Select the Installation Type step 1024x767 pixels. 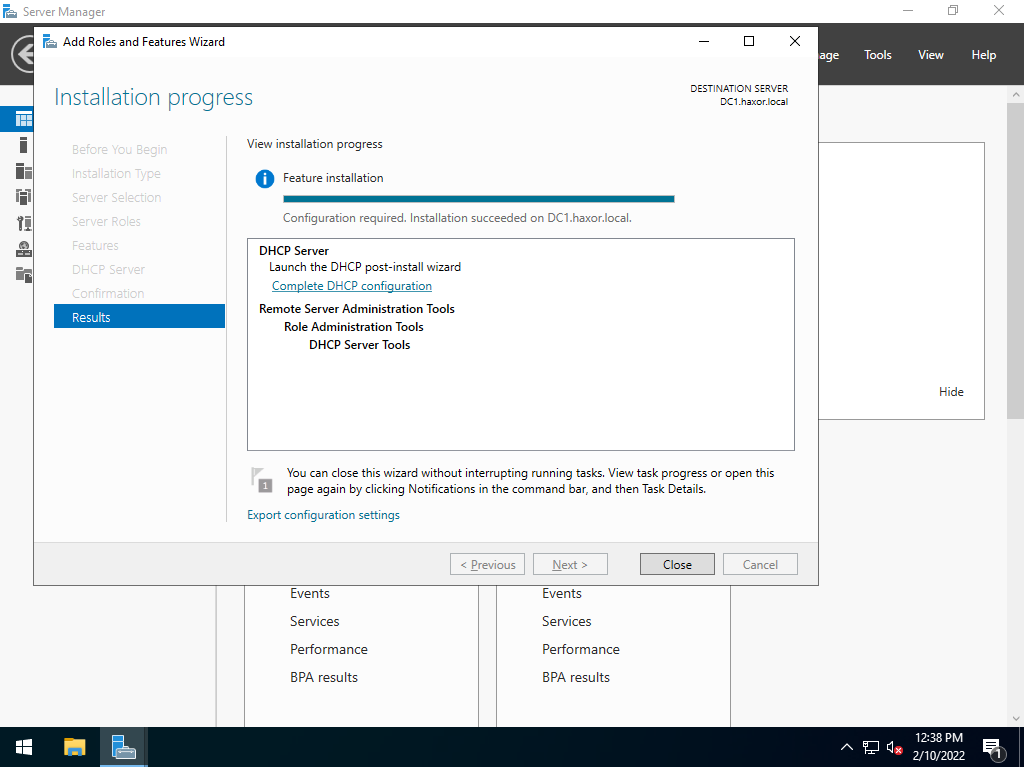click(x=116, y=174)
